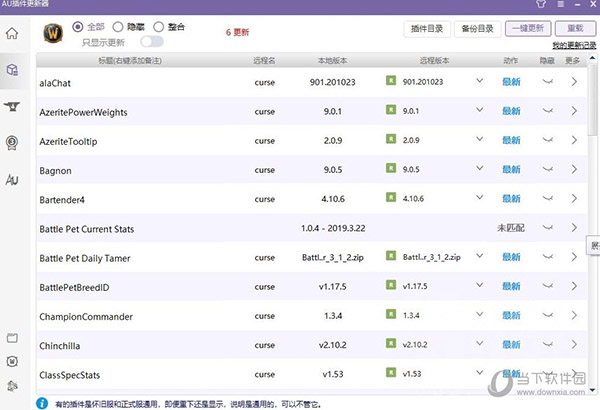Sort by the 远程名 column header
600x410 pixels.
[264, 60]
